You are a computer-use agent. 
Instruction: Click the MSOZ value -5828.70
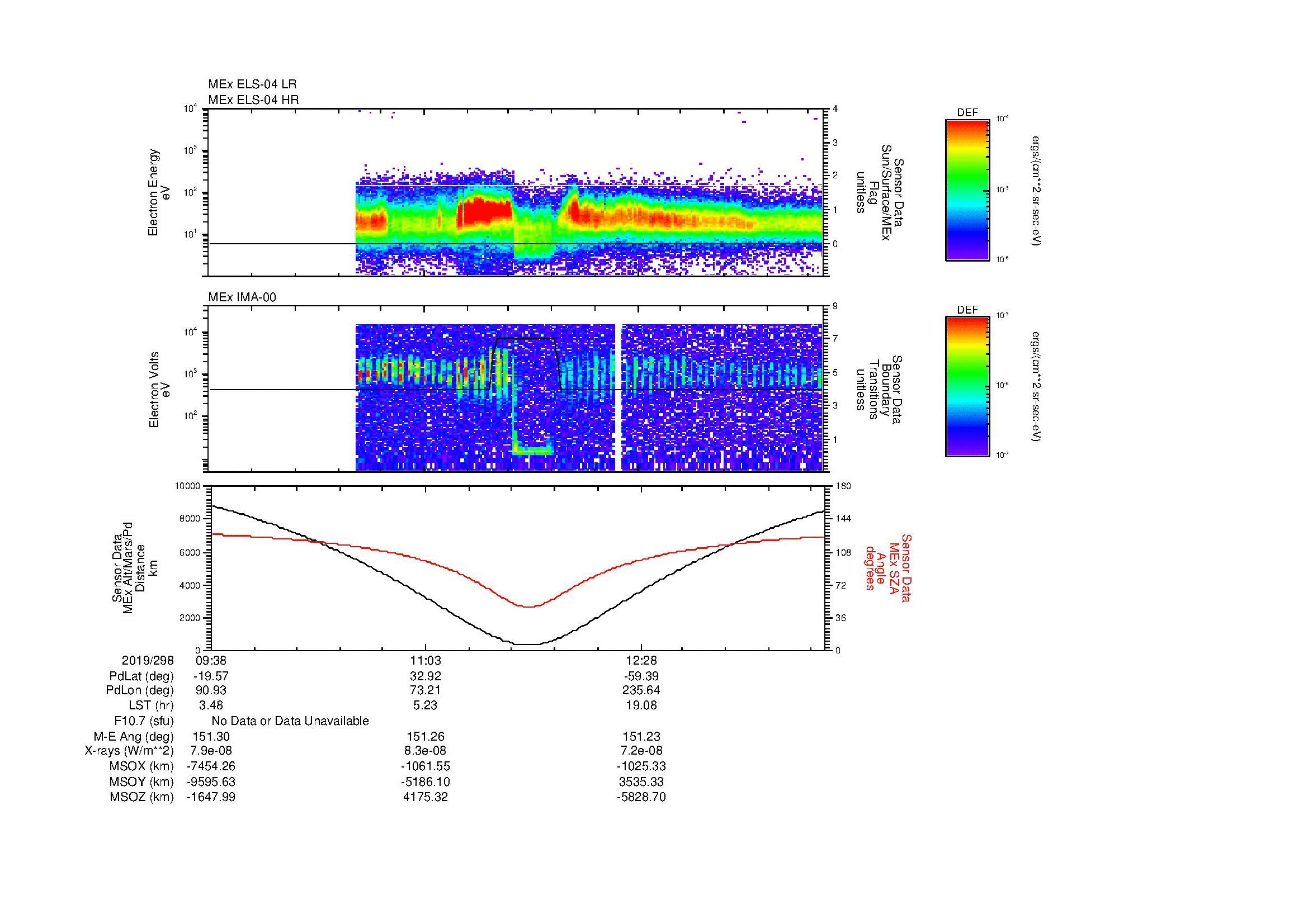[641, 797]
